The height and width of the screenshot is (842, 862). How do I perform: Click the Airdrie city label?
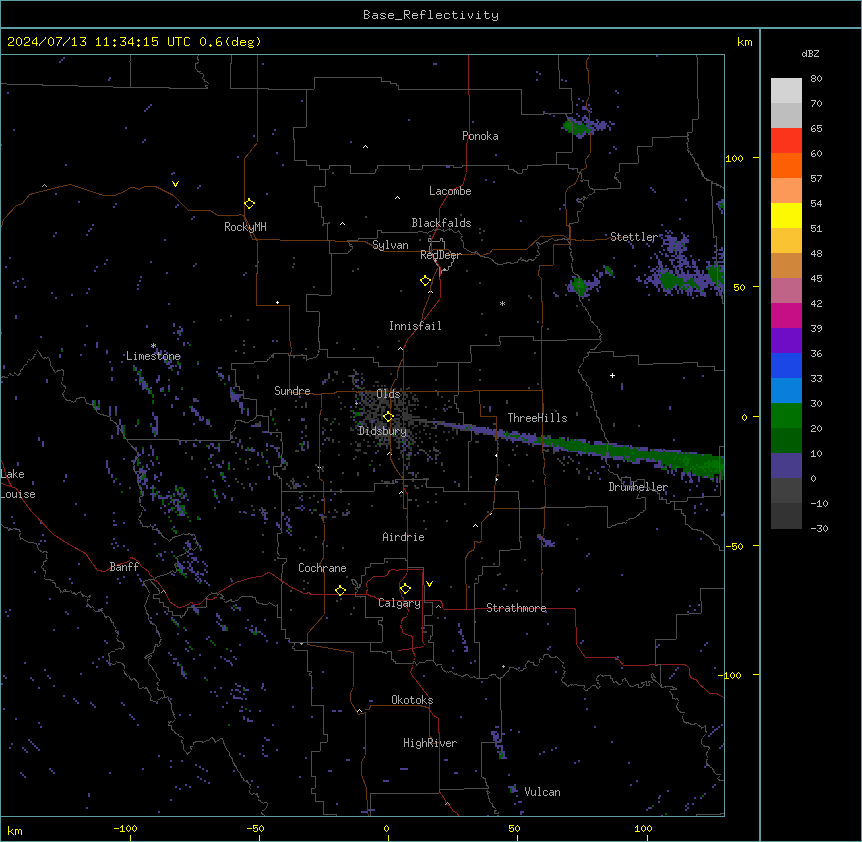(x=403, y=537)
